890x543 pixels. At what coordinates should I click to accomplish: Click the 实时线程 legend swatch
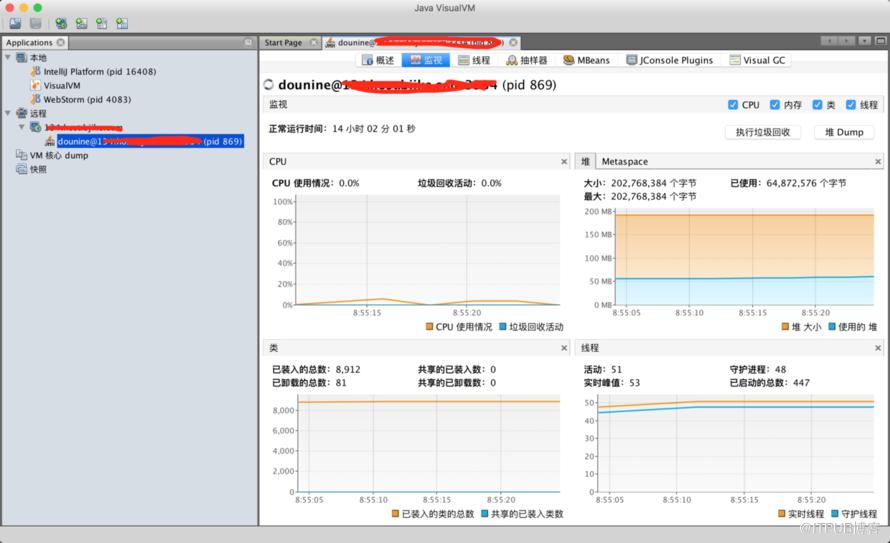point(782,513)
